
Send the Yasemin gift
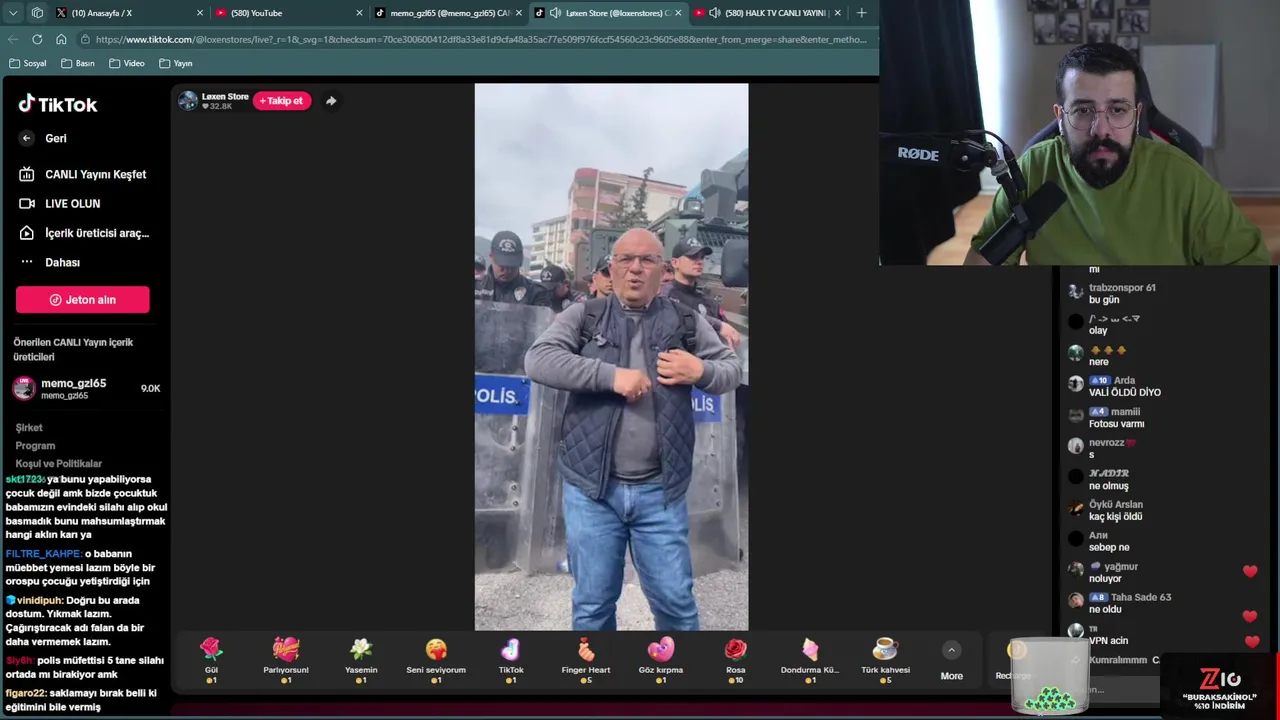pos(361,659)
